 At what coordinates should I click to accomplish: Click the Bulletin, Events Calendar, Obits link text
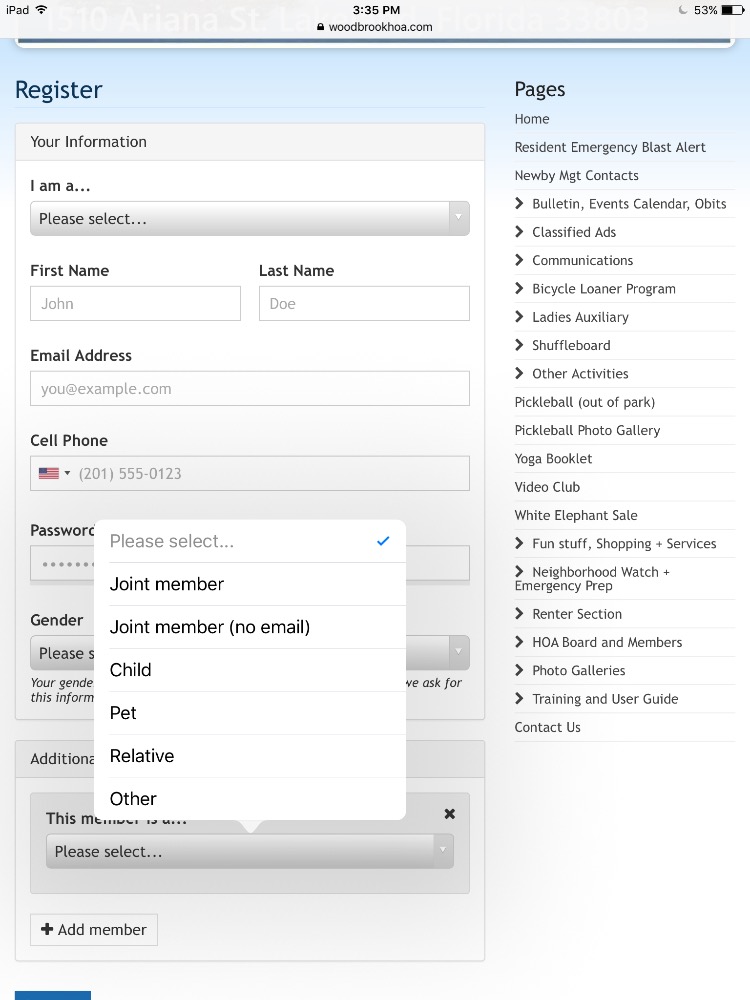coord(629,204)
